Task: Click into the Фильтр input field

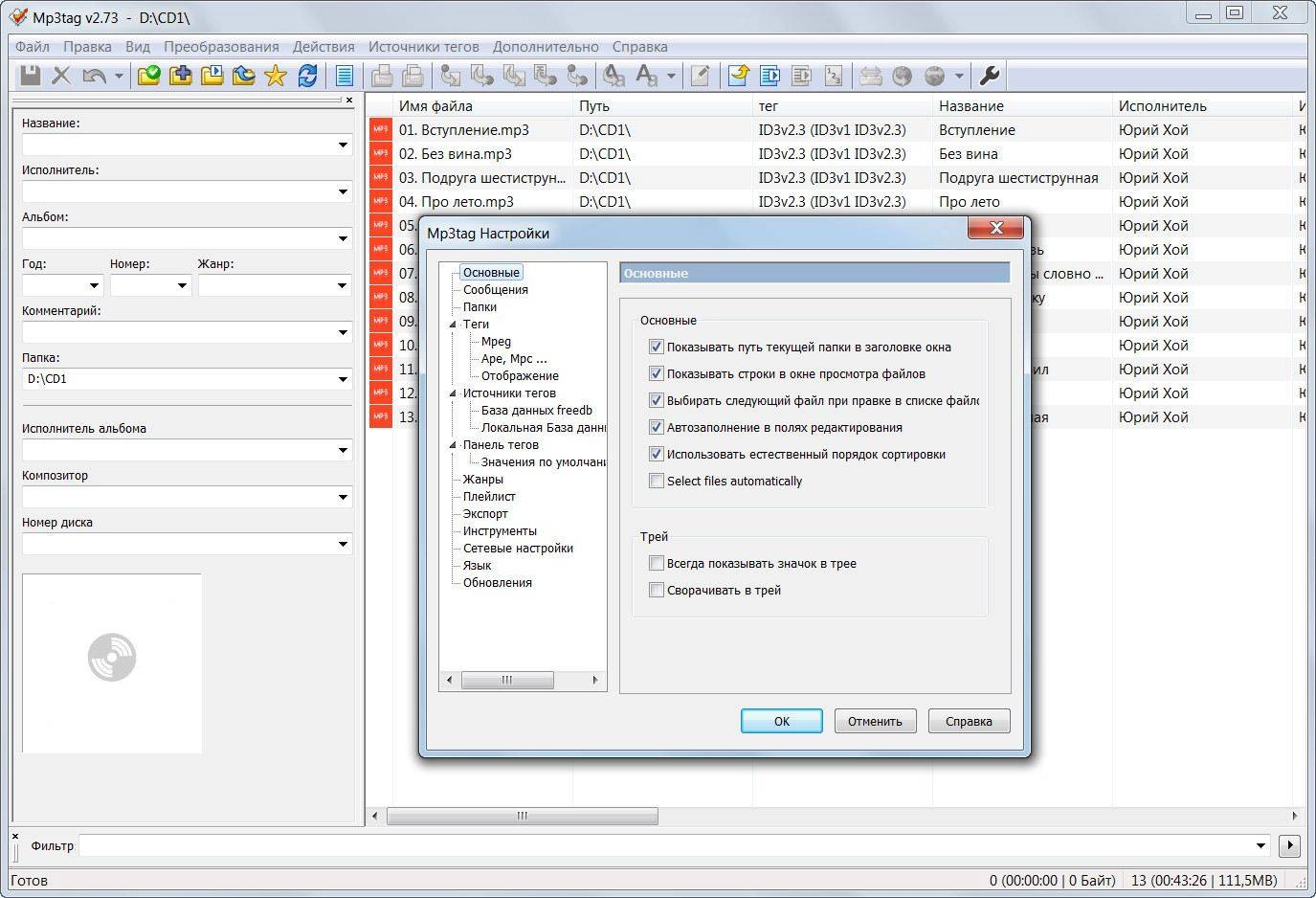Action: [x=665, y=845]
